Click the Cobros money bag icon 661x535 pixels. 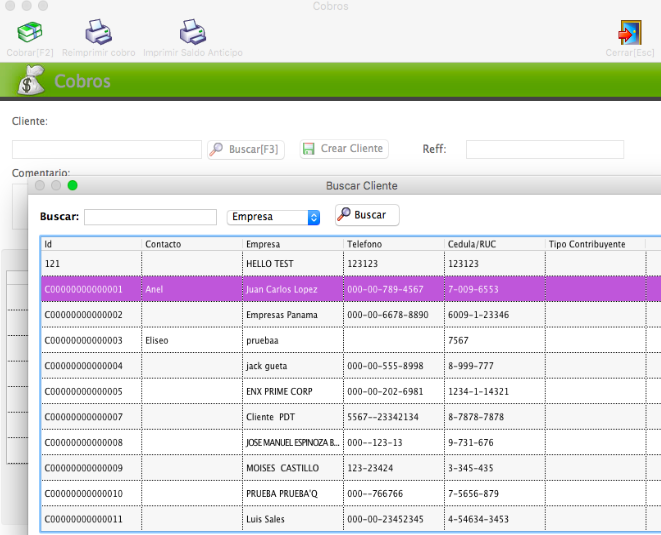pyautogui.click(x=31, y=80)
